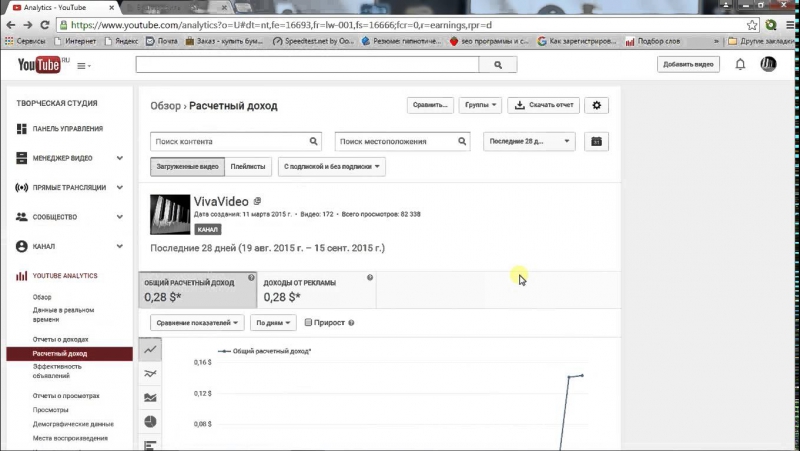Open Другие закладки folder

click(x=761, y=41)
